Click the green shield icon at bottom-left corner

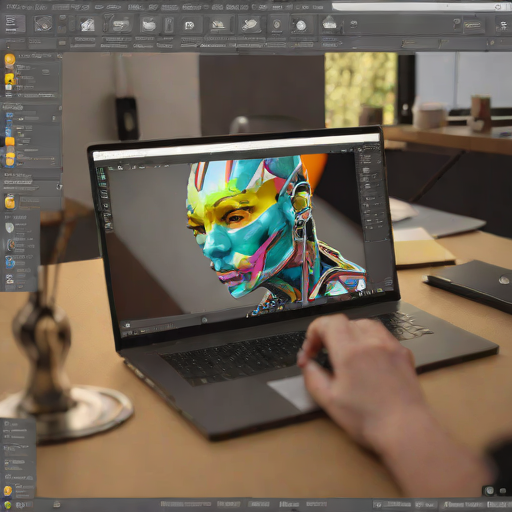(7, 505)
